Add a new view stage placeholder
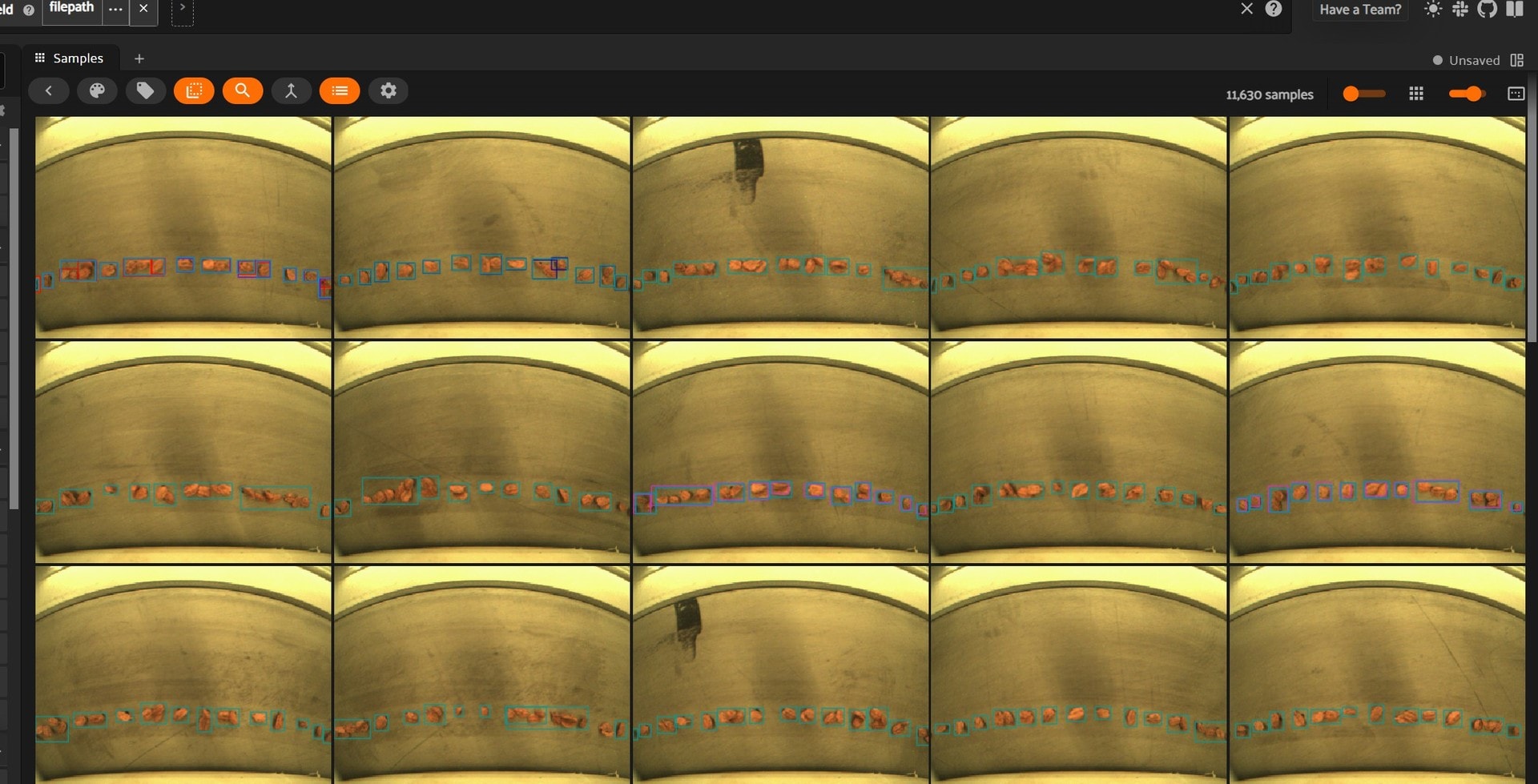Image resolution: width=1538 pixels, height=784 pixels. point(183,10)
